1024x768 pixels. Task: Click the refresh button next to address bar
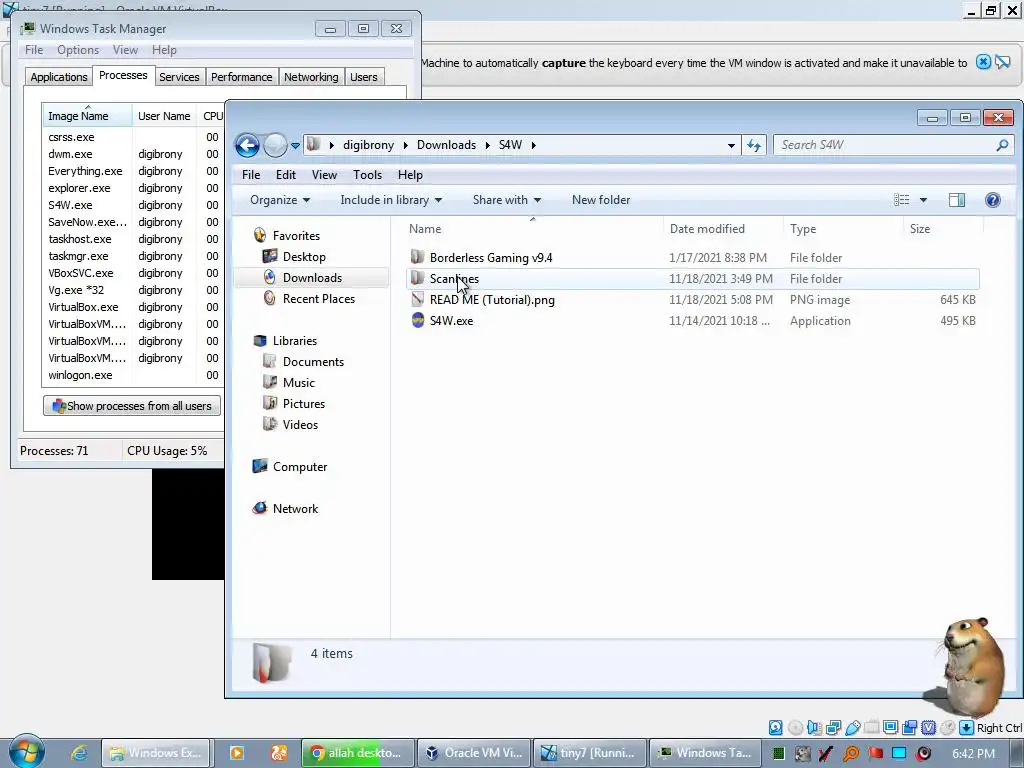point(754,145)
